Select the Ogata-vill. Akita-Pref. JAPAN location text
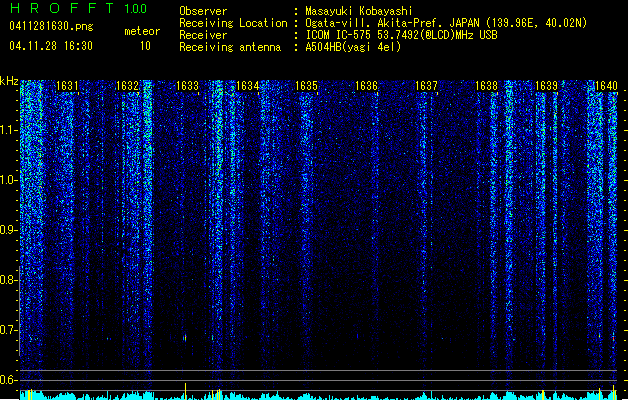This screenshot has width=629, height=400. 446,23
